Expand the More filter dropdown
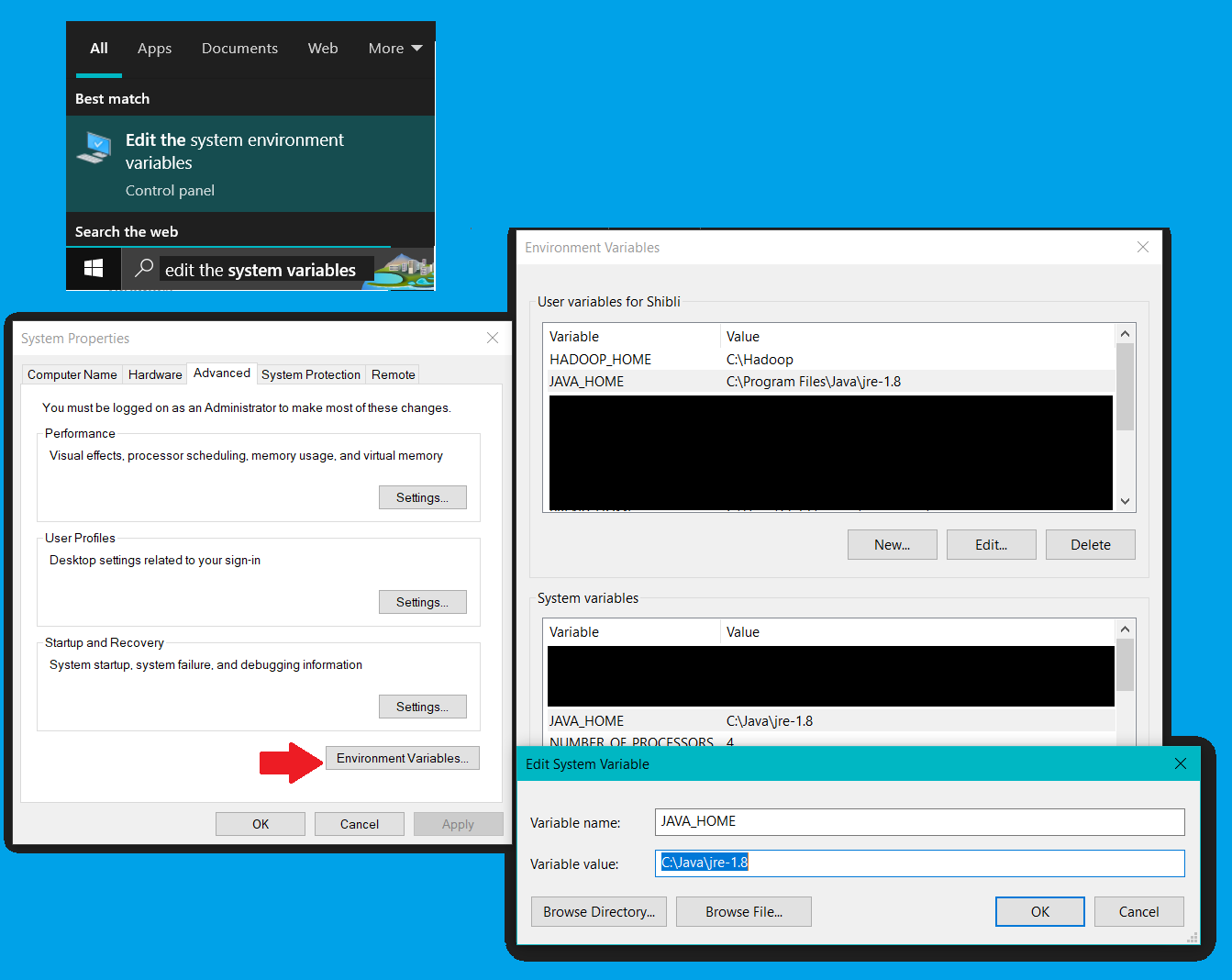Screen dimensions: 1232x980 pyautogui.click(x=395, y=49)
